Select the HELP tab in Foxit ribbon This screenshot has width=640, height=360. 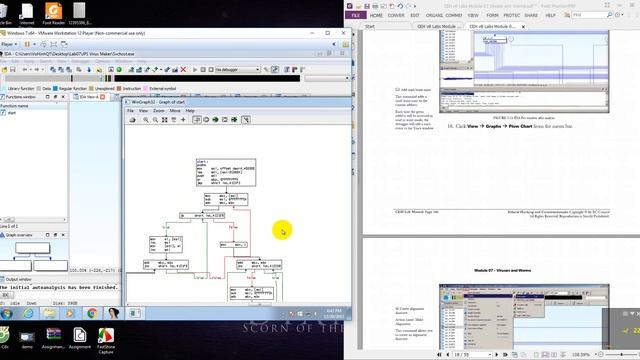[551, 15]
